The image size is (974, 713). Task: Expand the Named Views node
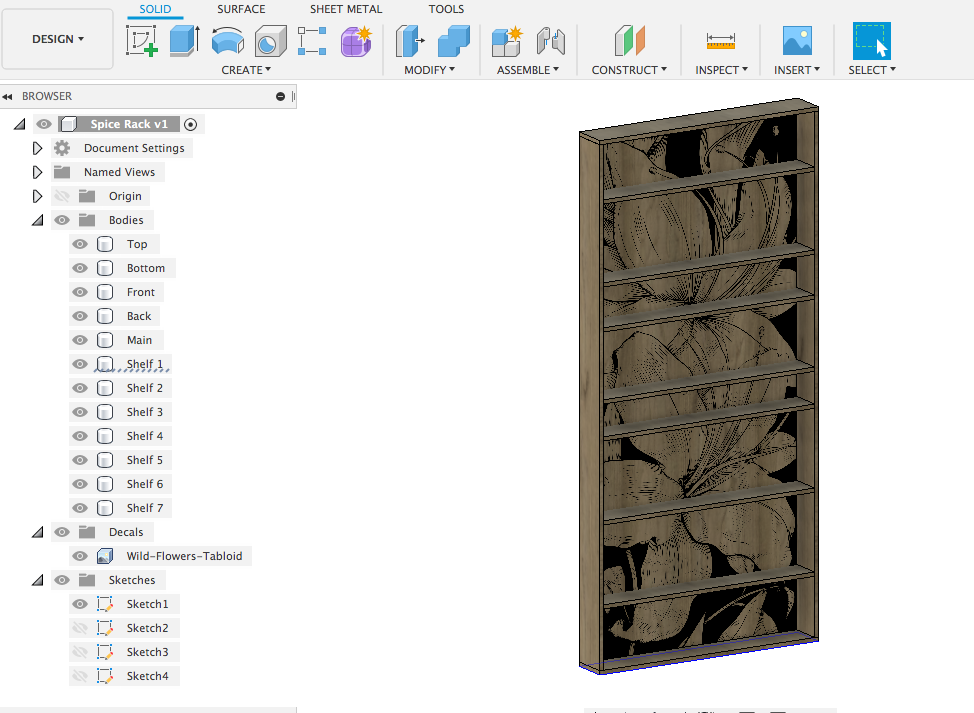37,172
